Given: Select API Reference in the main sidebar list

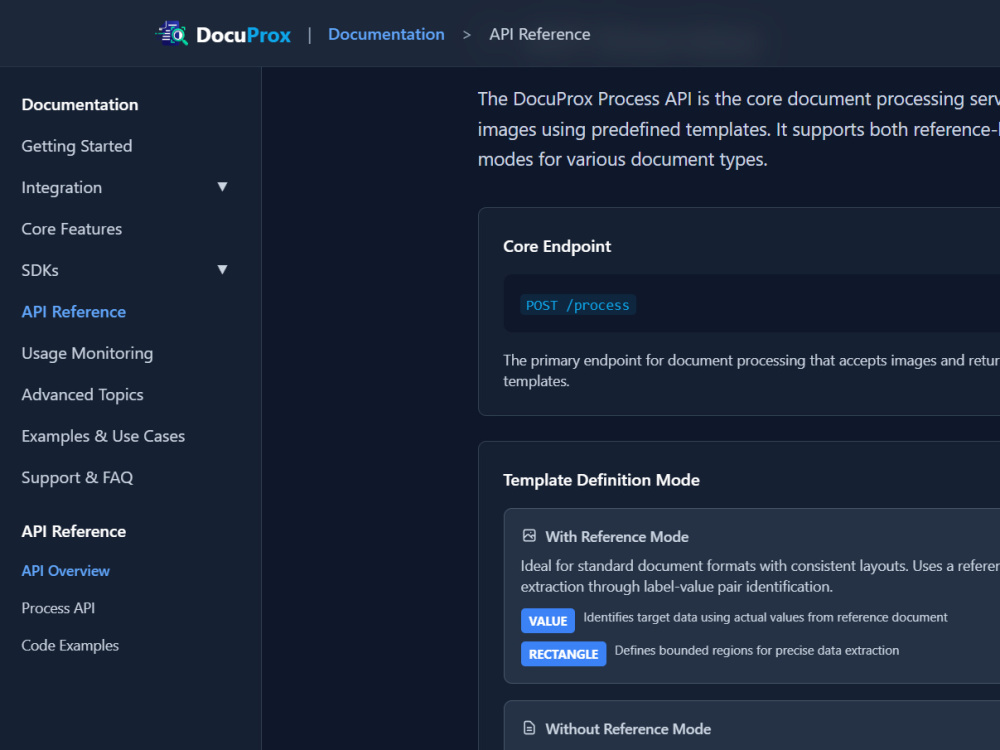Looking at the screenshot, I should click(73, 312).
